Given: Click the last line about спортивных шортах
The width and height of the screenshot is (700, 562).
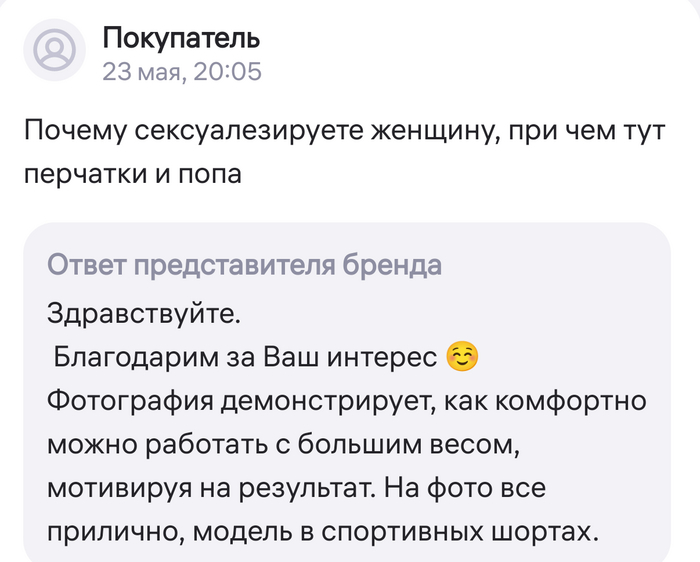Looking at the screenshot, I should [x=322, y=532].
